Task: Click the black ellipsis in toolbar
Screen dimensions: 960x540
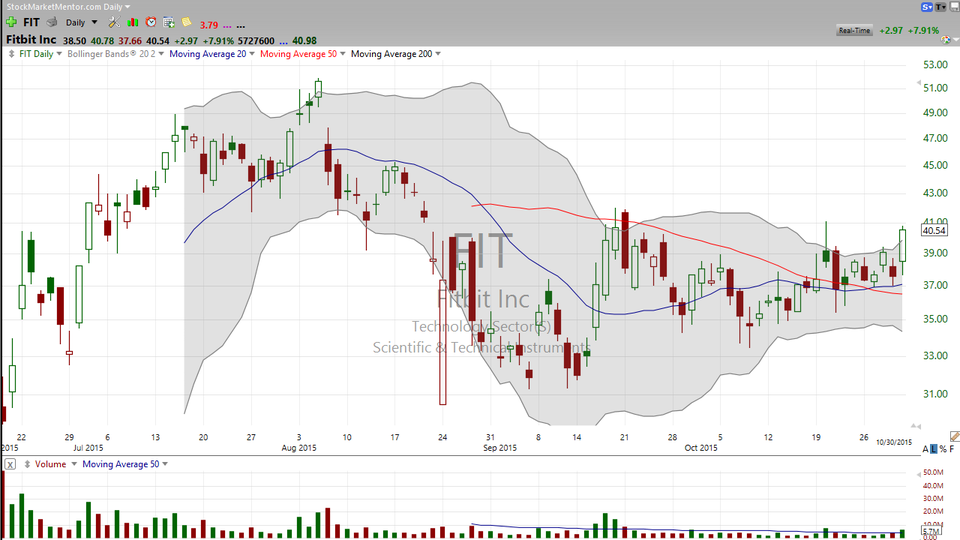Action: coord(241,26)
